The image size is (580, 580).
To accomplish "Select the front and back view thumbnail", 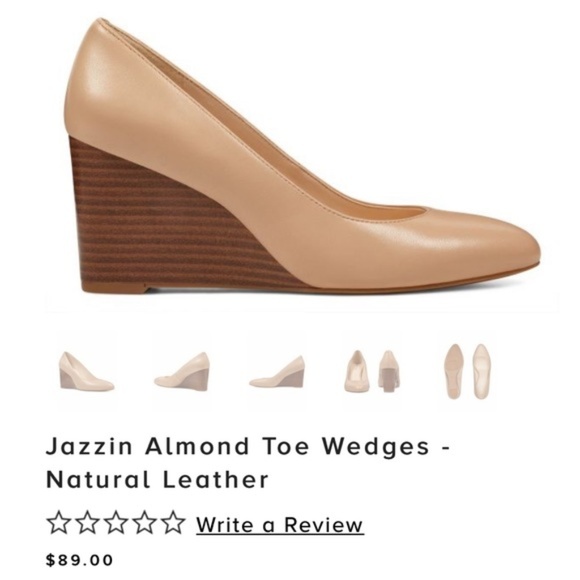I will [372, 371].
